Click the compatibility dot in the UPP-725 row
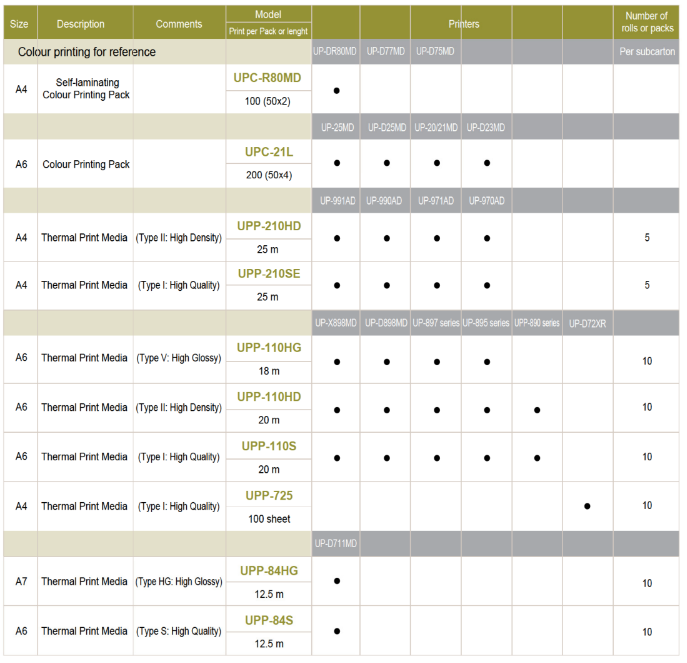 (x=587, y=506)
